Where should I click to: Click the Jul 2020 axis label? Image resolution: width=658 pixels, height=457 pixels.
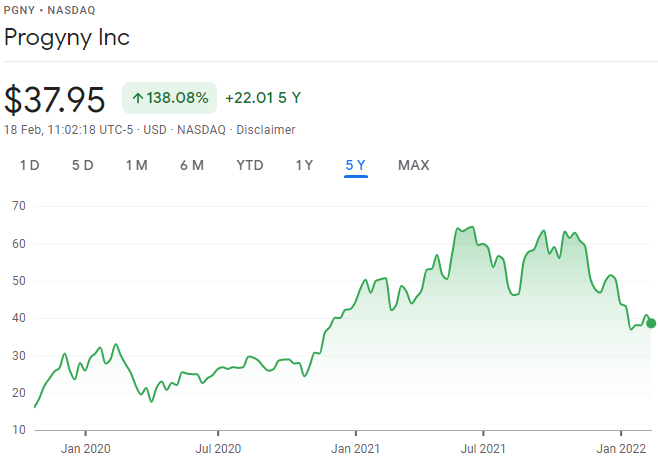point(218,449)
